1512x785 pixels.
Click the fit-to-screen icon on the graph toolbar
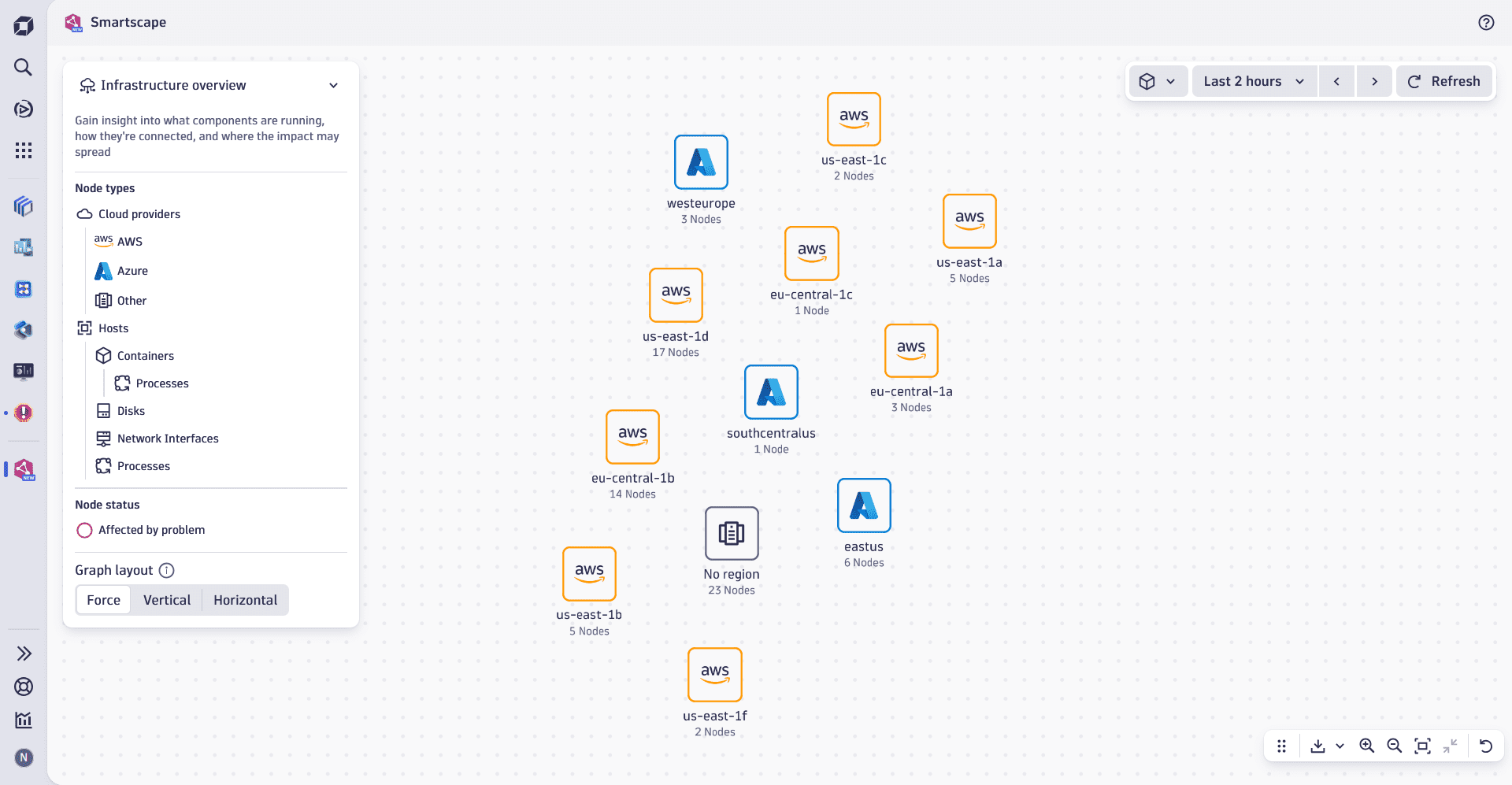coord(1423,746)
